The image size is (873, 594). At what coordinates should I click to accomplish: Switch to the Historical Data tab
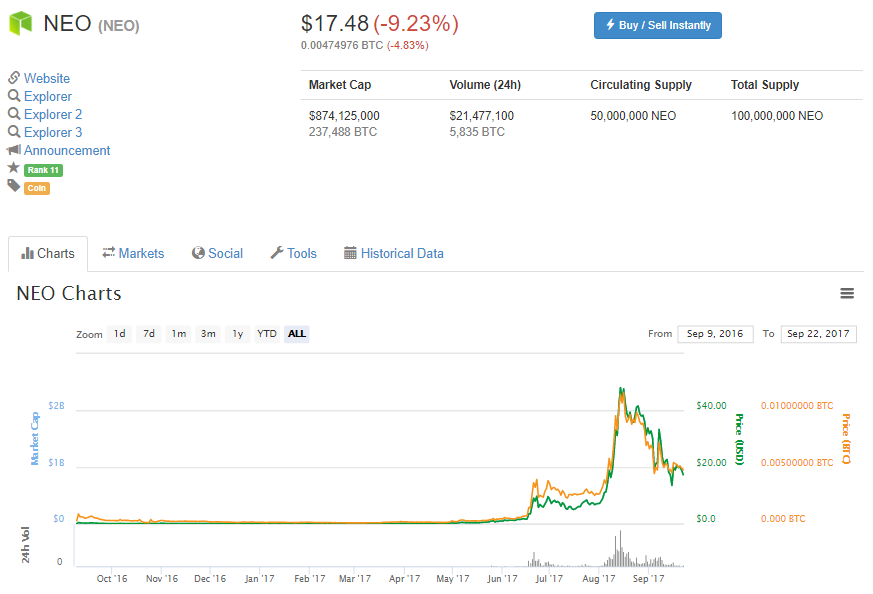(x=394, y=253)
